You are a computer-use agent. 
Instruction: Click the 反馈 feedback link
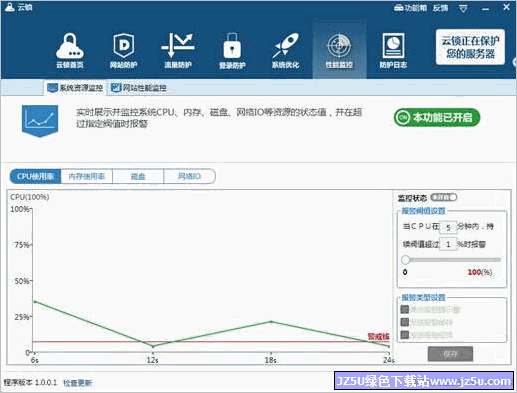[440, 8]
